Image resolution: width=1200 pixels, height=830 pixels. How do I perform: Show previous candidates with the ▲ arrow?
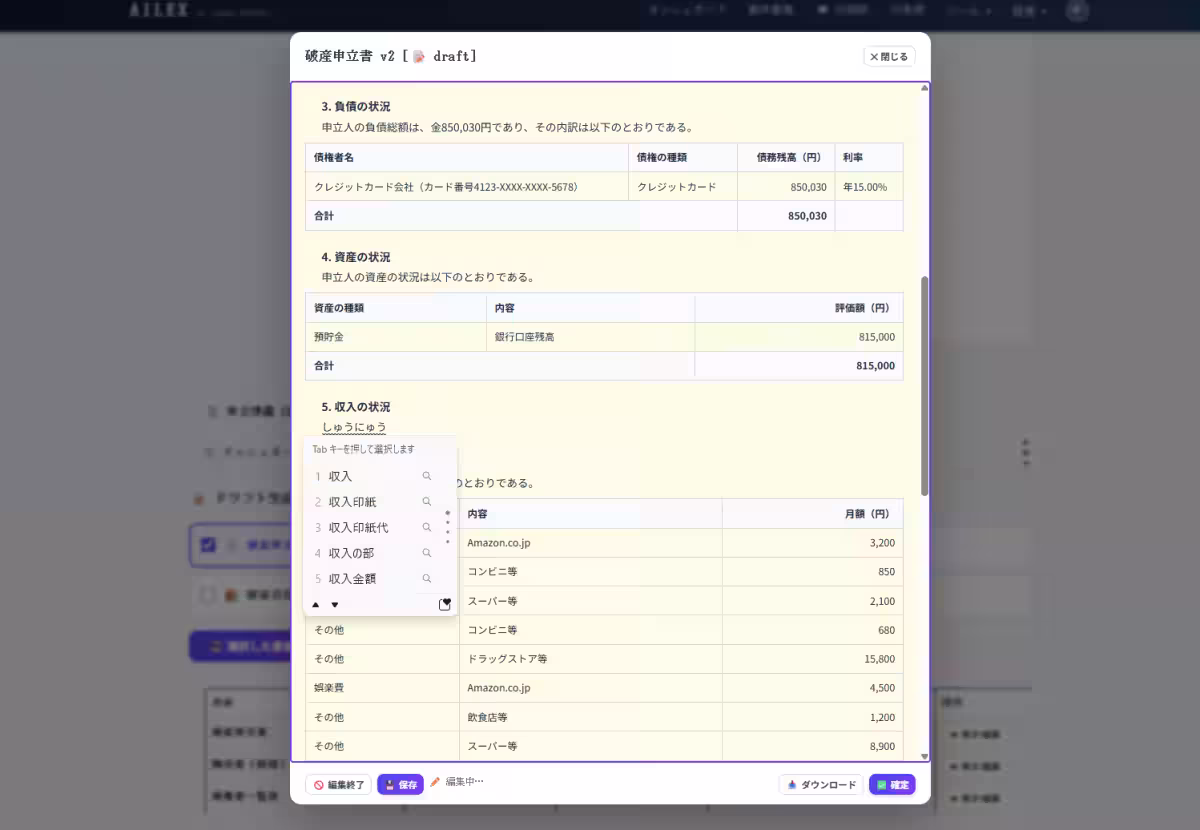click(316, 604)
